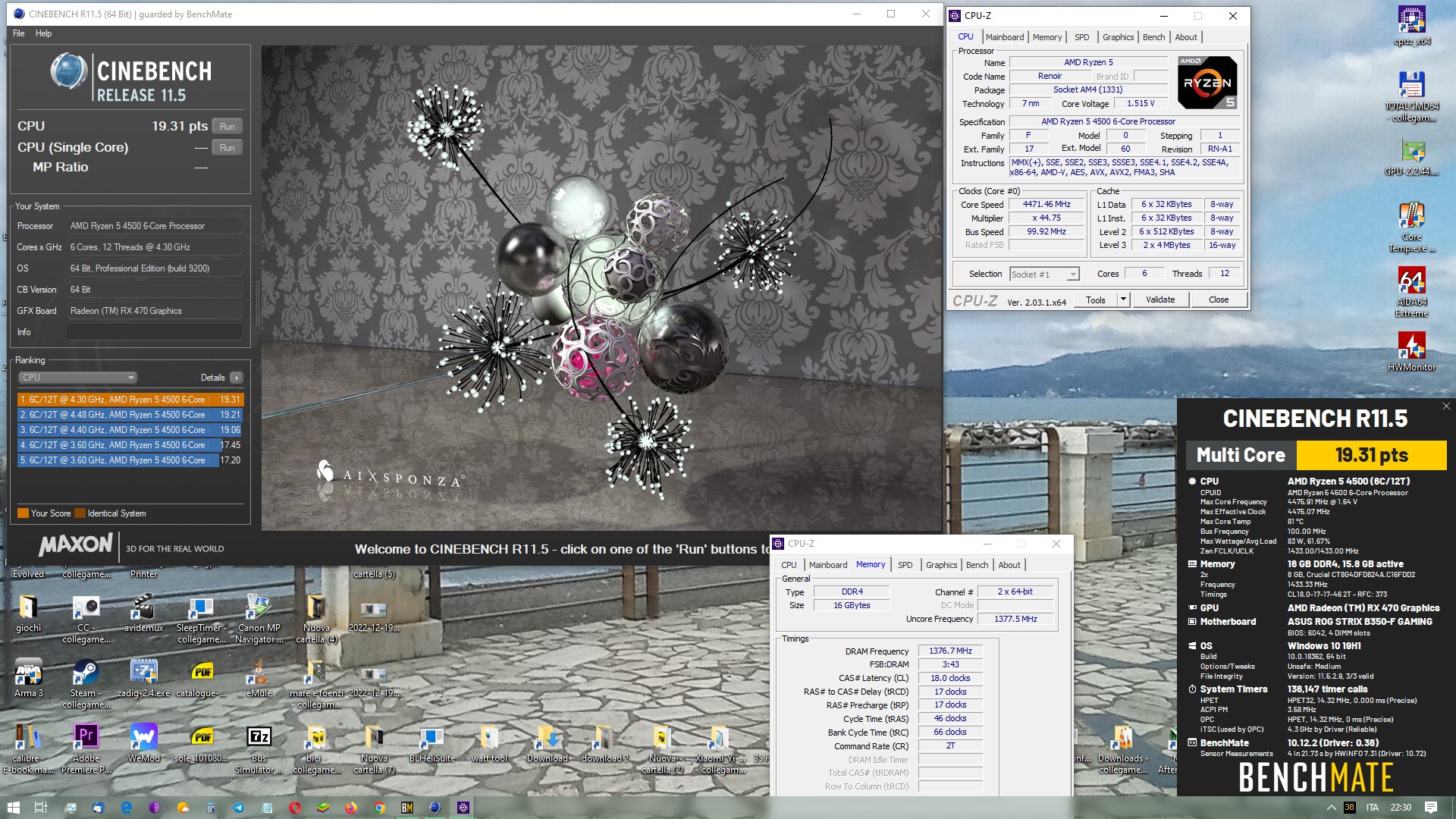Viewport: 1456px width, 819px height.
Task: Open the TOTALCMD64 desktop shortcut
Action: pyautogui.click(x=1411, y=97)
